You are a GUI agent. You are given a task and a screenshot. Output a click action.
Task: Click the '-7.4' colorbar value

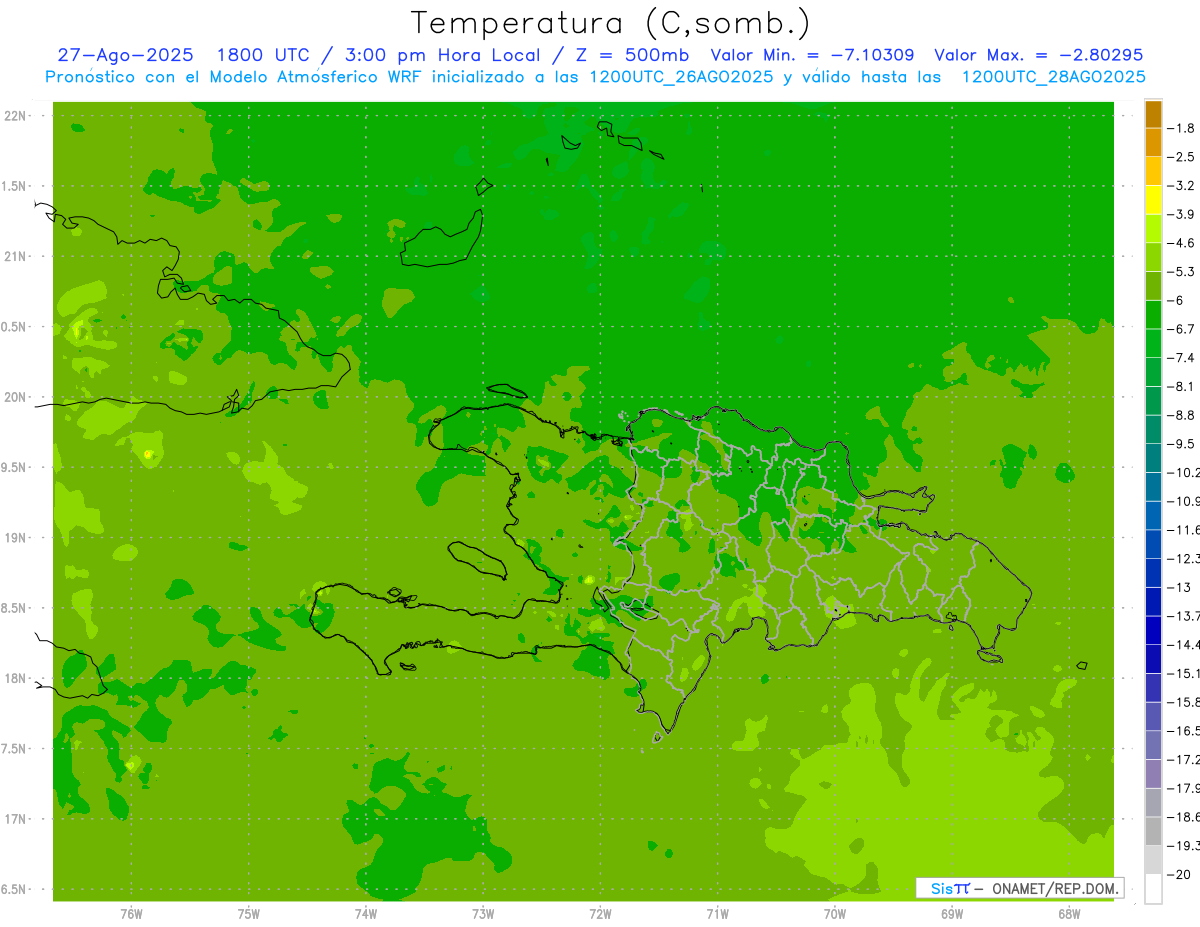point(1181,357)
